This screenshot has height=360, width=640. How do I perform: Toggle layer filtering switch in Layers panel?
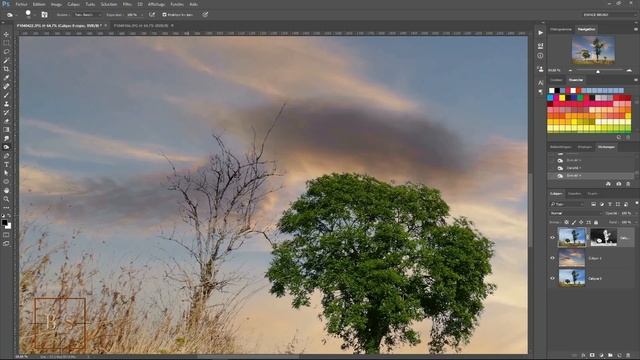(636, 204)
